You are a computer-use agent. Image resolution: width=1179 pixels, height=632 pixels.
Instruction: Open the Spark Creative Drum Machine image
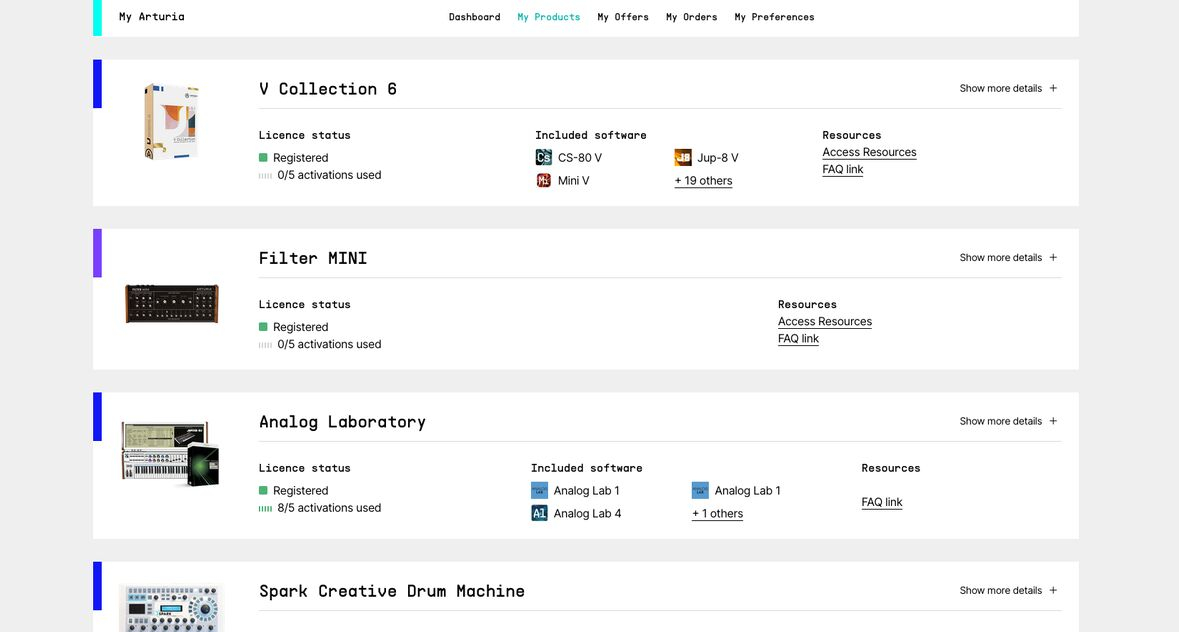pos(171,607)
